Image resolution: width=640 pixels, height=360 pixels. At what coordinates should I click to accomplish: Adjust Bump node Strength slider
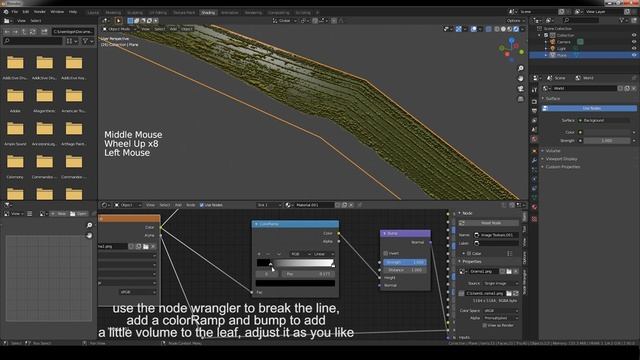[404, 262]
